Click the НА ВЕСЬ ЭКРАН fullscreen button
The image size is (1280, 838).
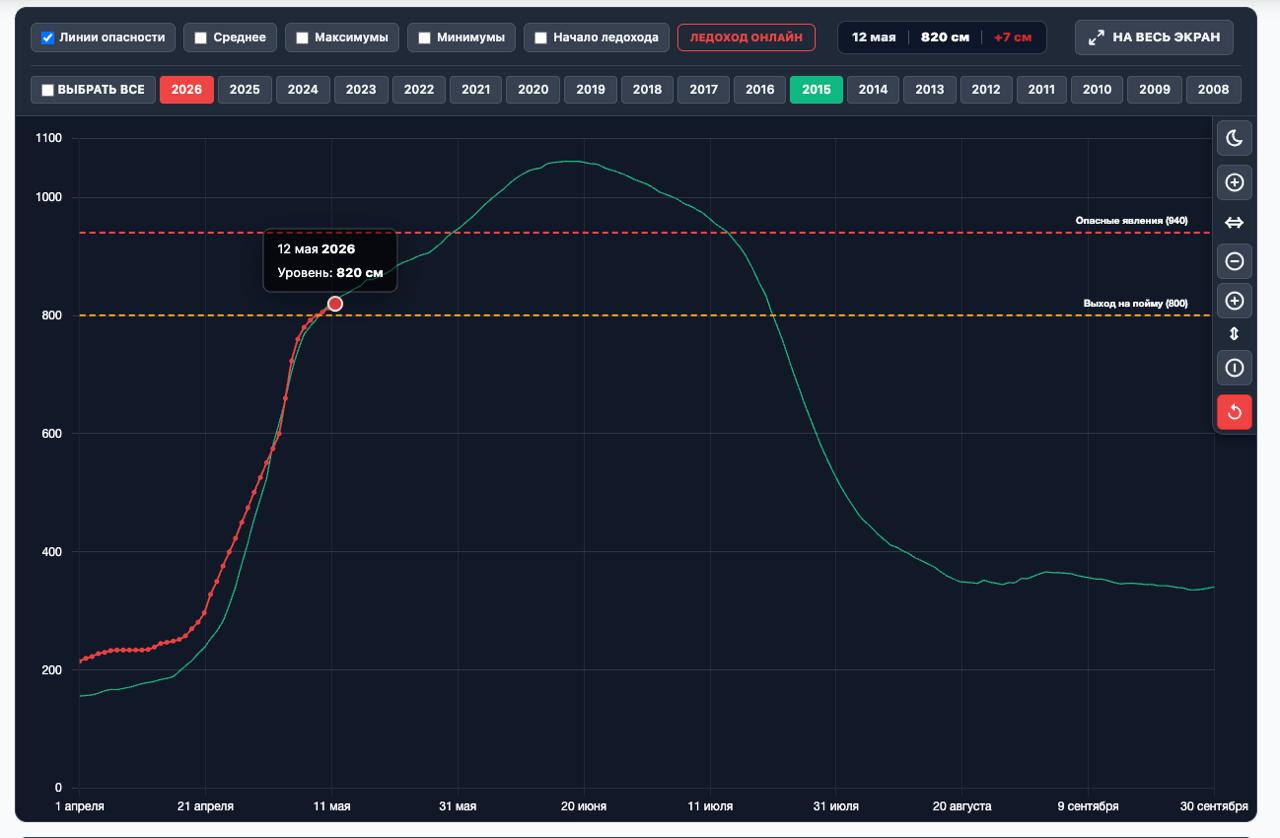click(x=1154, y=37)
